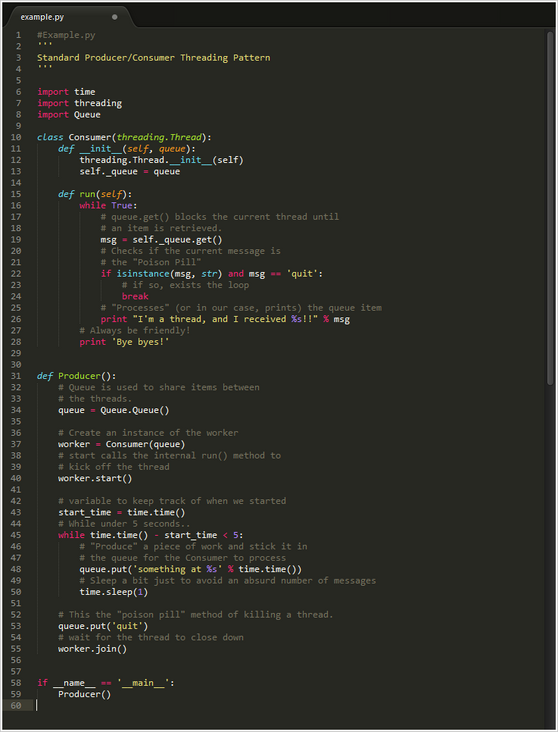Click '# wait for the thread to close down' comment
The height and width of the screenshot is (732, 558).
(151, 638)
